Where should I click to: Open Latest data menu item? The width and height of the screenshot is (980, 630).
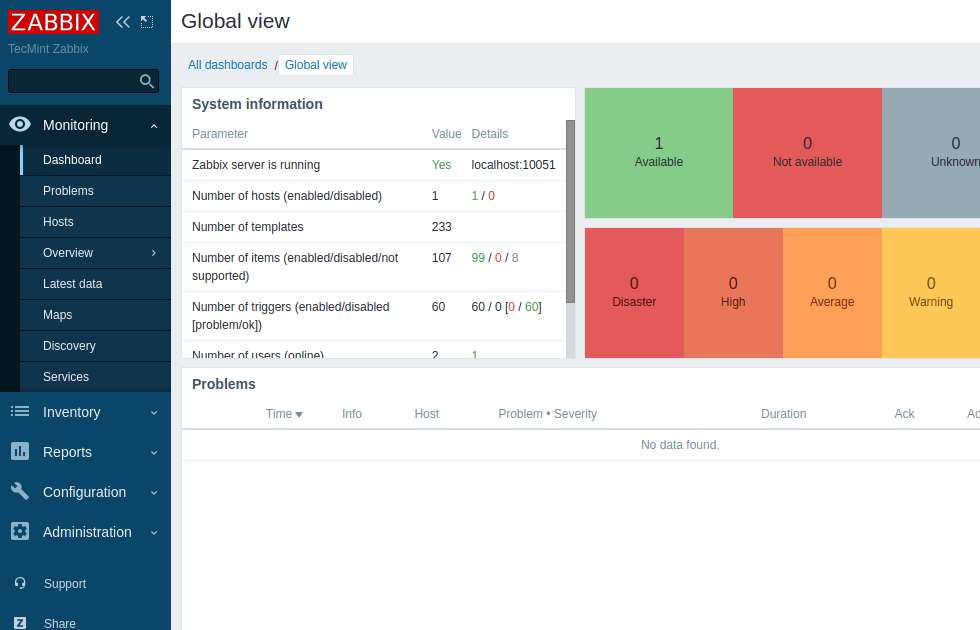tap(72, 284)
